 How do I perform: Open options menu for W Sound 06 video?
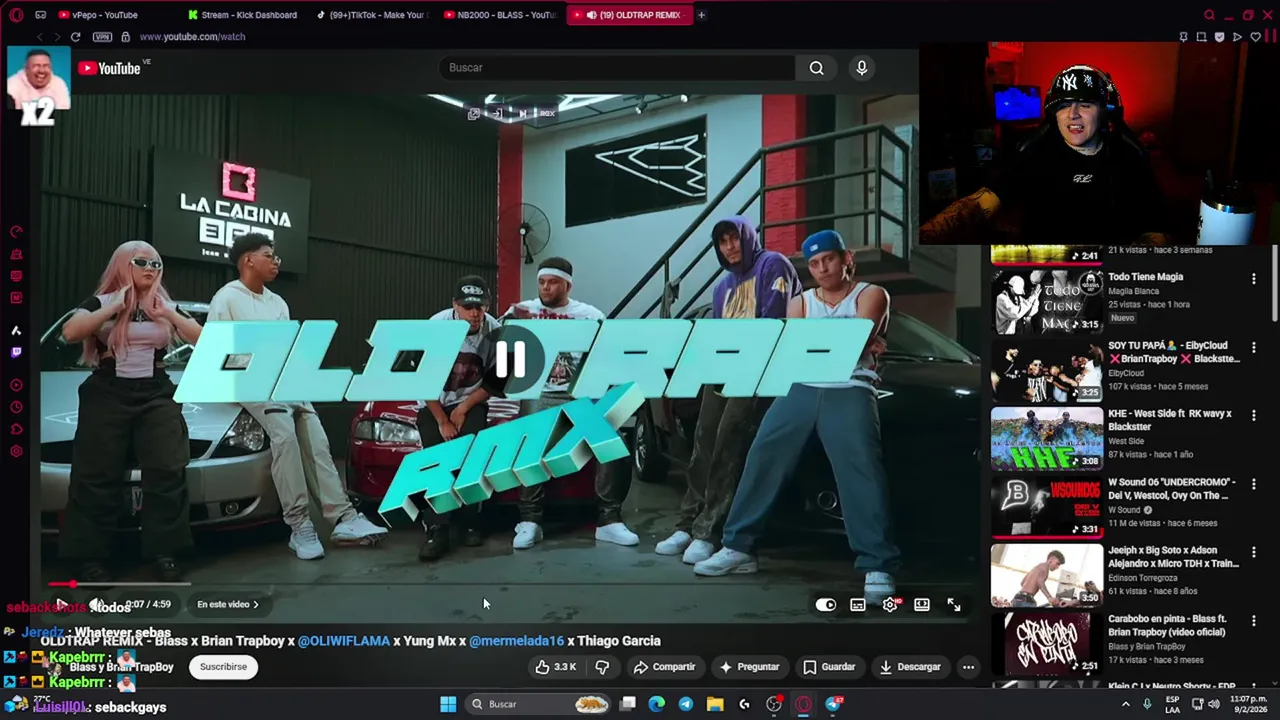[x=1253, y=485]
